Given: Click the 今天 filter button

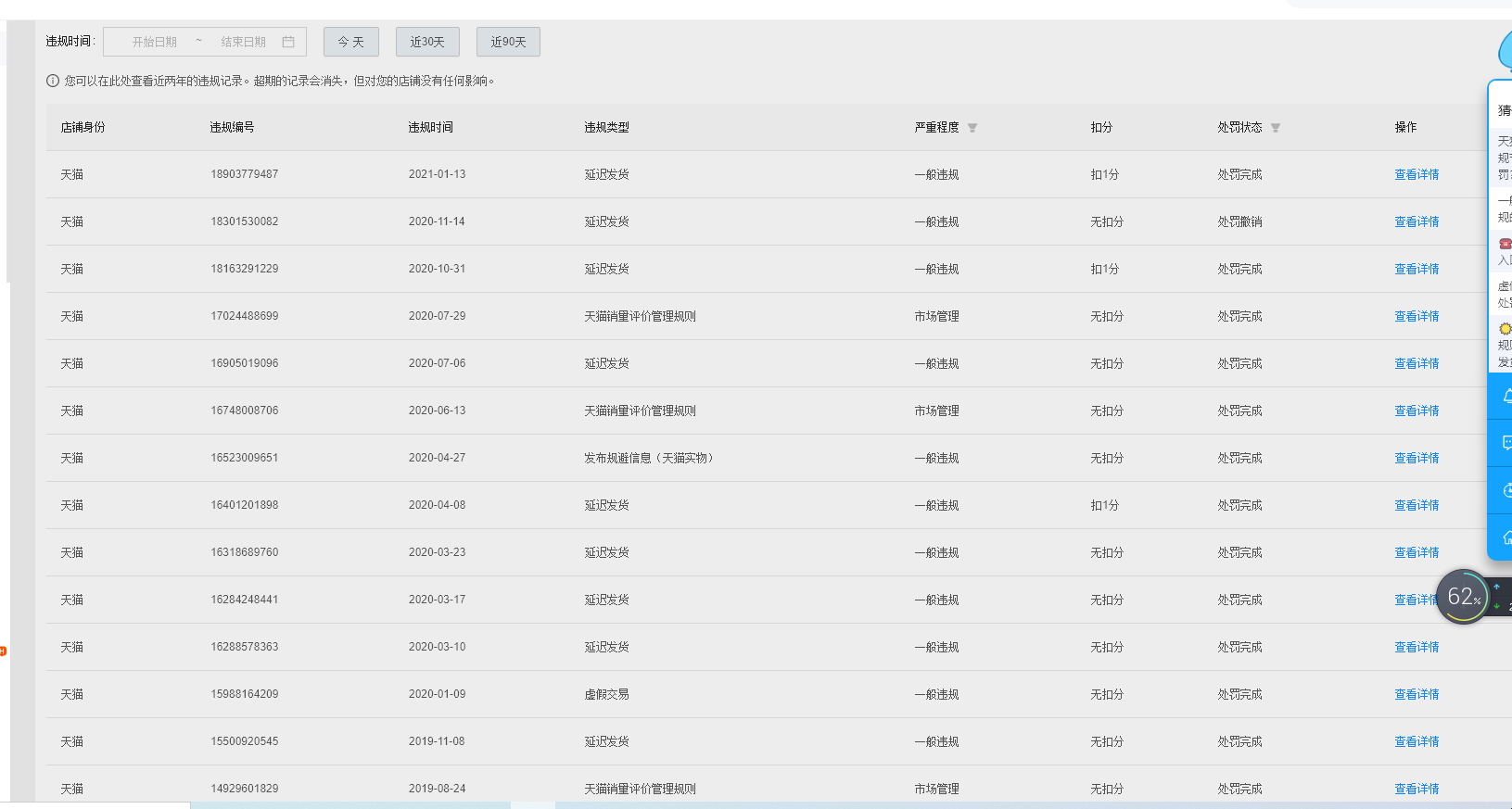Looking at the screenshot, I should pyautogui.click(x=350, y=42).
